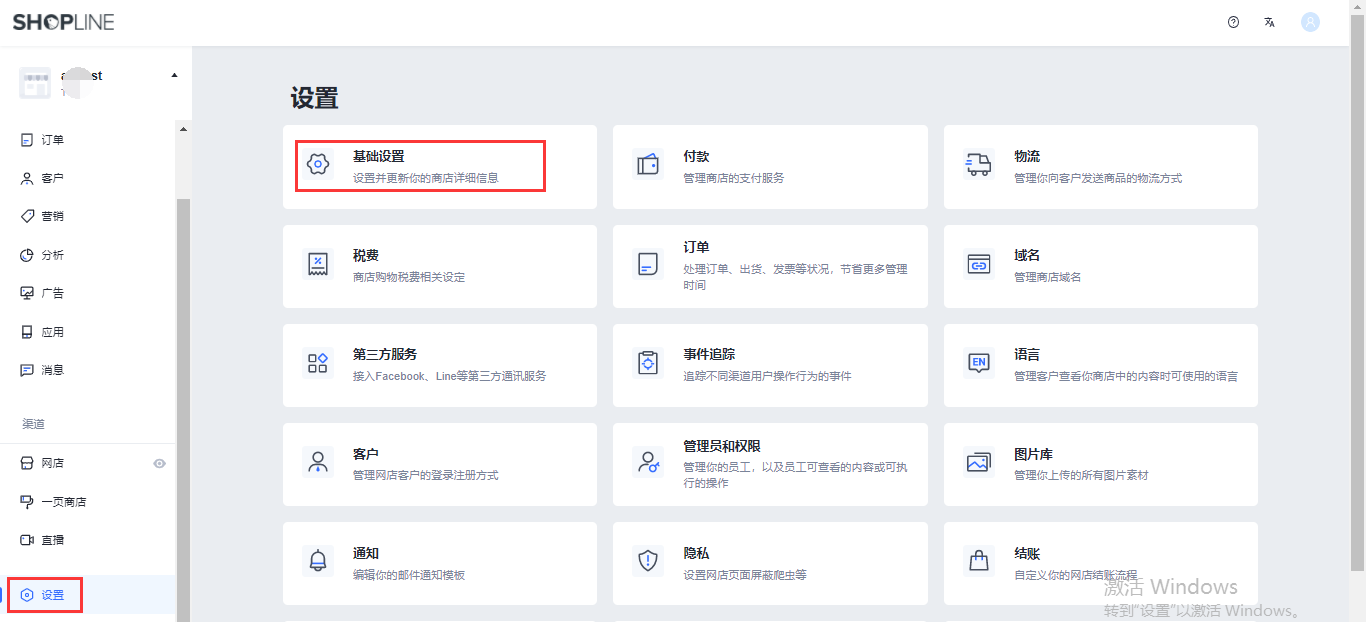Click 设置并更新你的商店详细信息 description
This screenshot has width=1366, height=622.
[425, 178]
